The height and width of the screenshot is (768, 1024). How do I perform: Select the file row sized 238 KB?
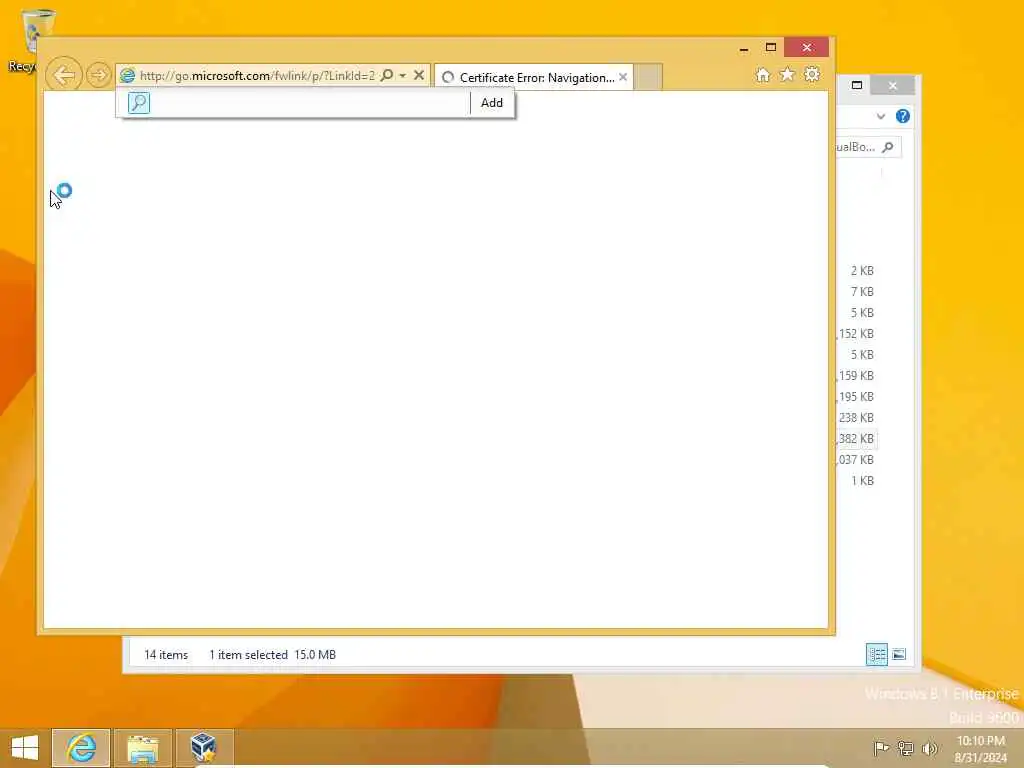[857, 417]
